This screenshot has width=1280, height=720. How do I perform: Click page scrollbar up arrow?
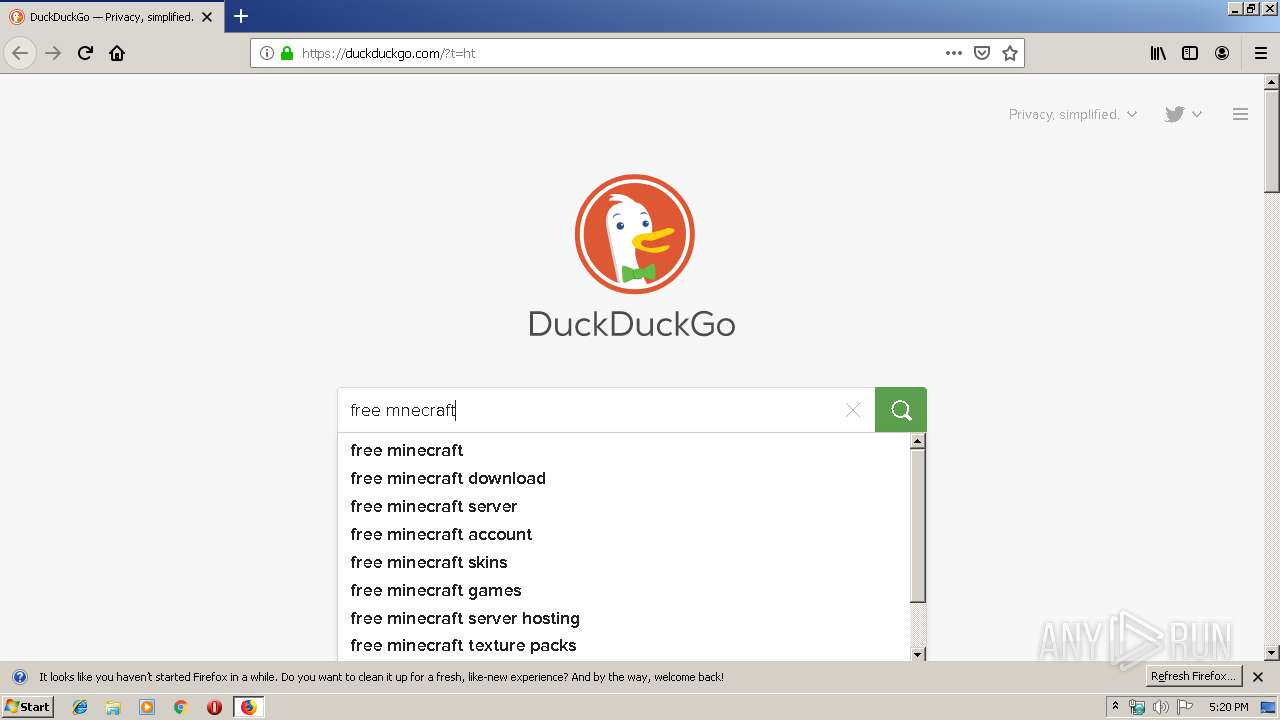(1272, 82)
